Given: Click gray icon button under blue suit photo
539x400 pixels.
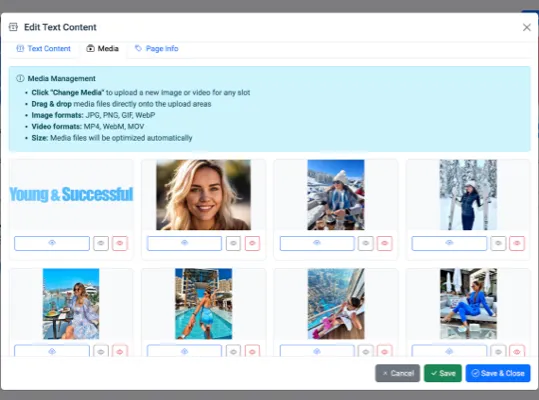Looking at the screenshot, I should pos(498,351).
